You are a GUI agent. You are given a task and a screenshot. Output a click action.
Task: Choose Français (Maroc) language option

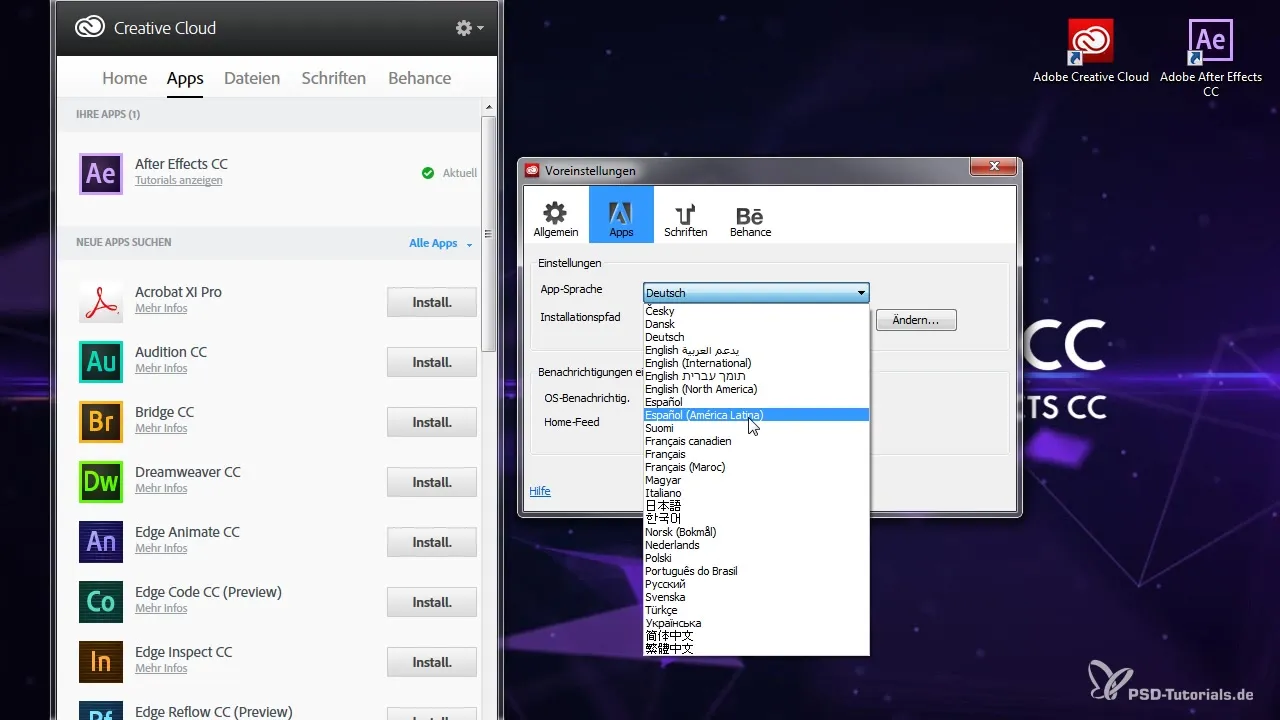756,467
